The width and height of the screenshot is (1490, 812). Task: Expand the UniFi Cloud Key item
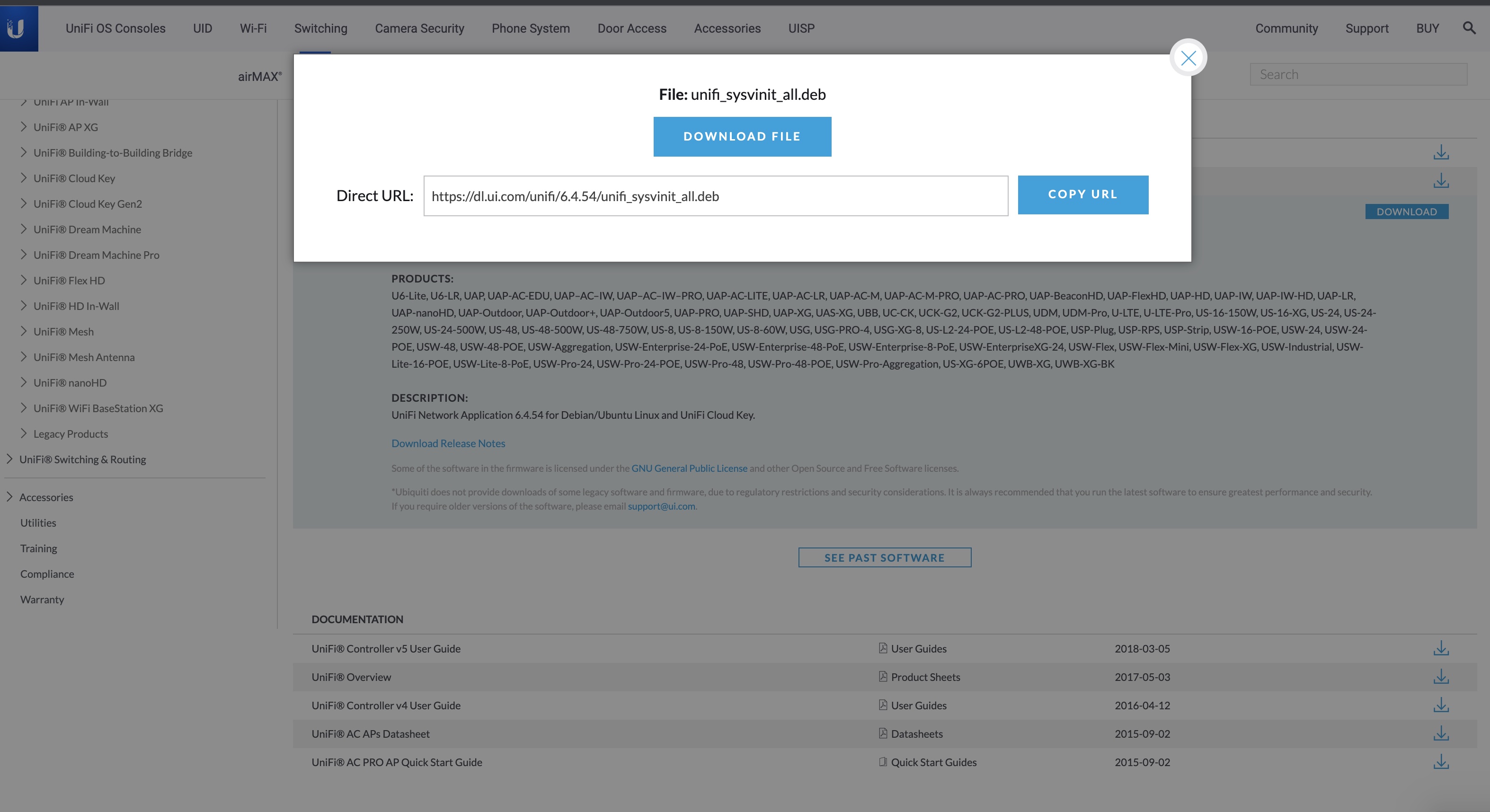coord(23,177)
